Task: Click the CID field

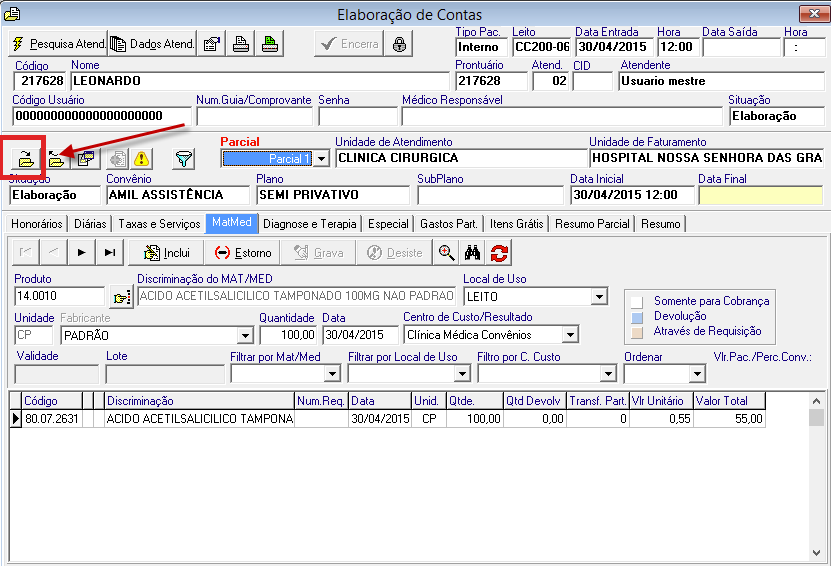Action: pyautogui.click(x=593, y=81)
